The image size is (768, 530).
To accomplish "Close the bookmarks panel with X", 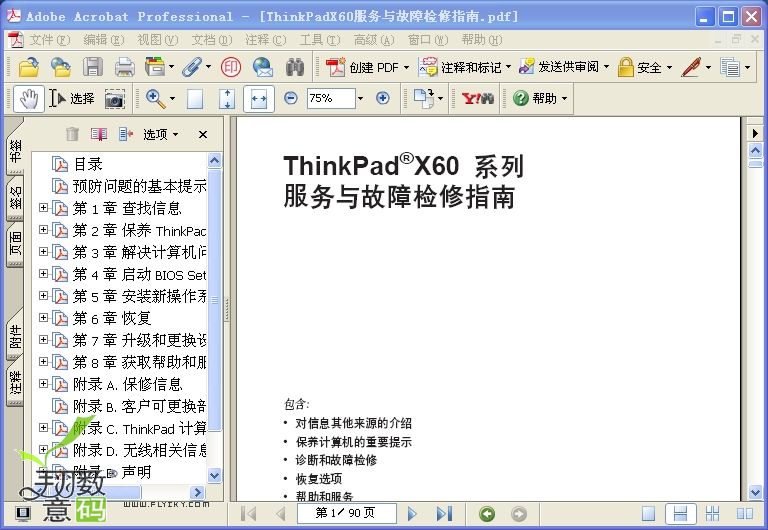I will [203, 134].
